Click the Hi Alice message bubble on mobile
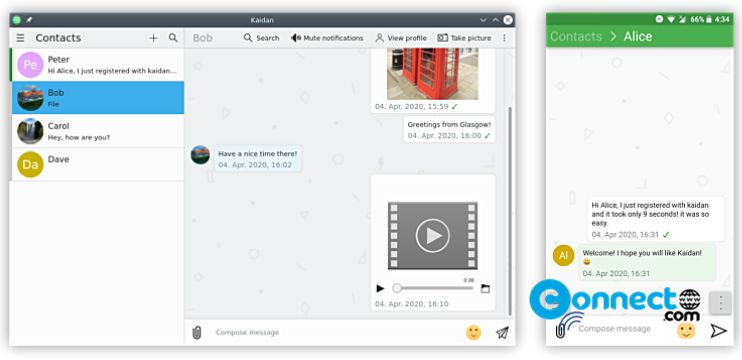742x360 pixels. (x=656, y=219)
